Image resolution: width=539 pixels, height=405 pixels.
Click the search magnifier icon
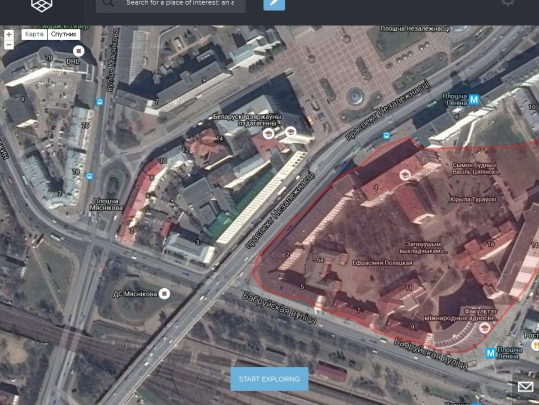(108, 3)
